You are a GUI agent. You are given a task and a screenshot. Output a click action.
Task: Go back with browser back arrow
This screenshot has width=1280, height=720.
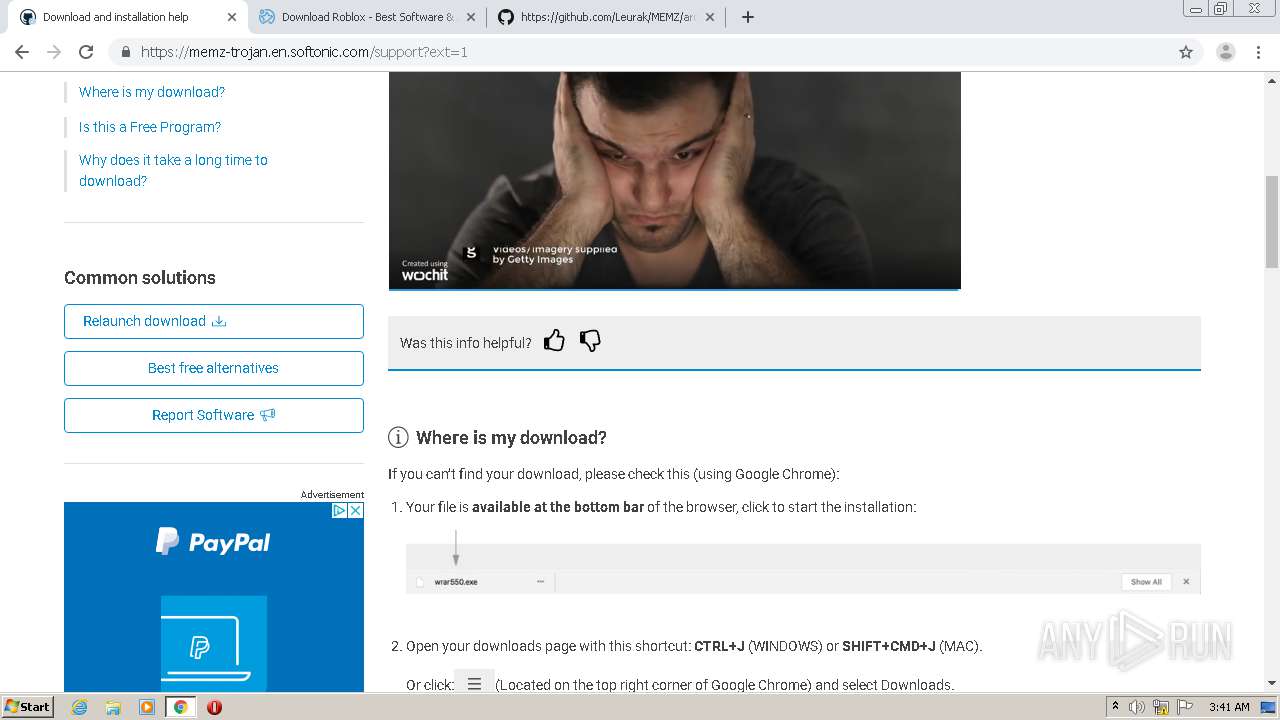[22, 52]
